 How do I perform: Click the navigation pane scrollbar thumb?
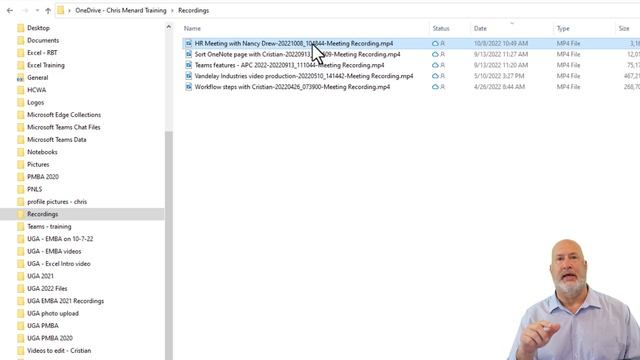point(169,245)
